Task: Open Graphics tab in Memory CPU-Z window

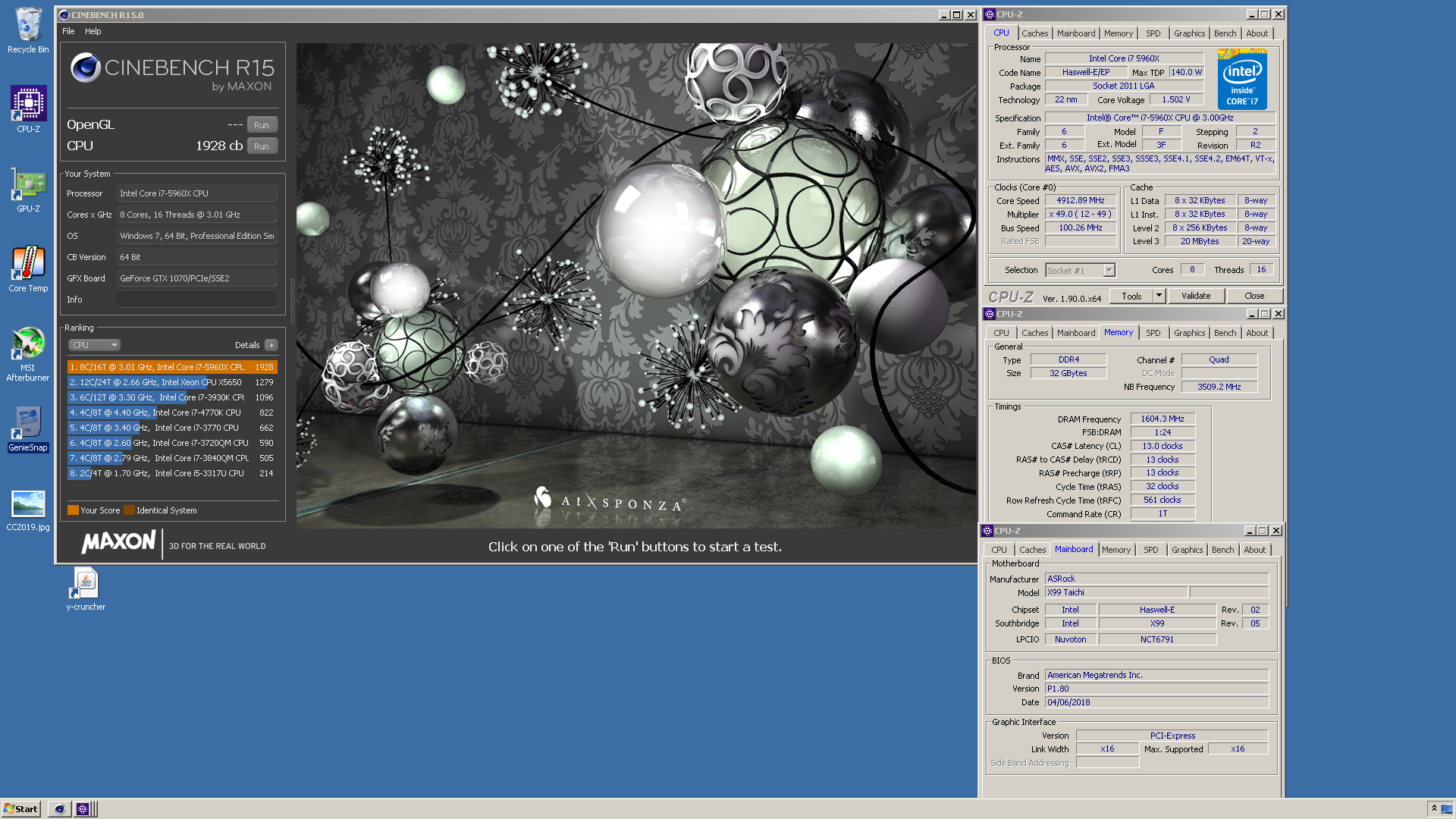Action: tap(1189, 333)
